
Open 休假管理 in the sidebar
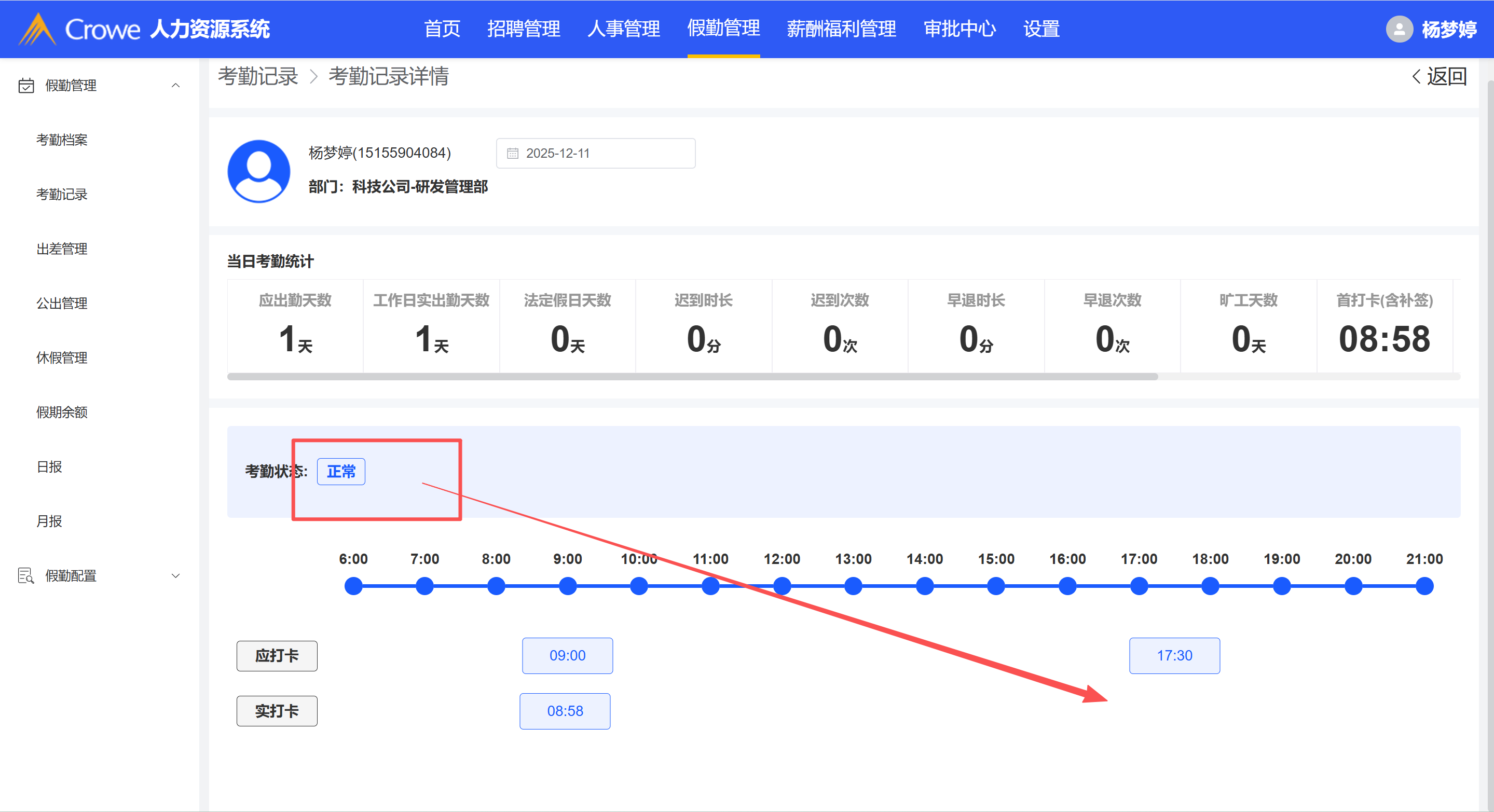point(61,357)
